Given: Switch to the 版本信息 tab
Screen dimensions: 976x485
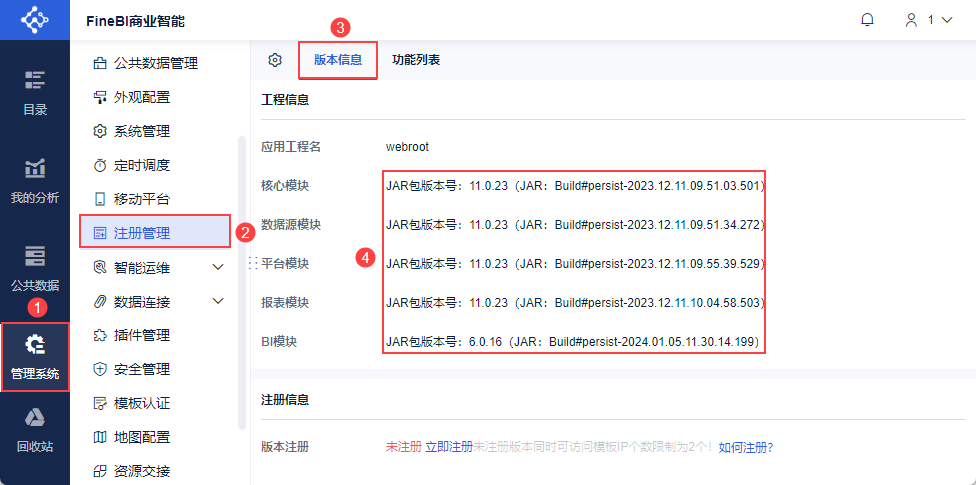Looking at the screenshot, I should [x=337, y=60].
